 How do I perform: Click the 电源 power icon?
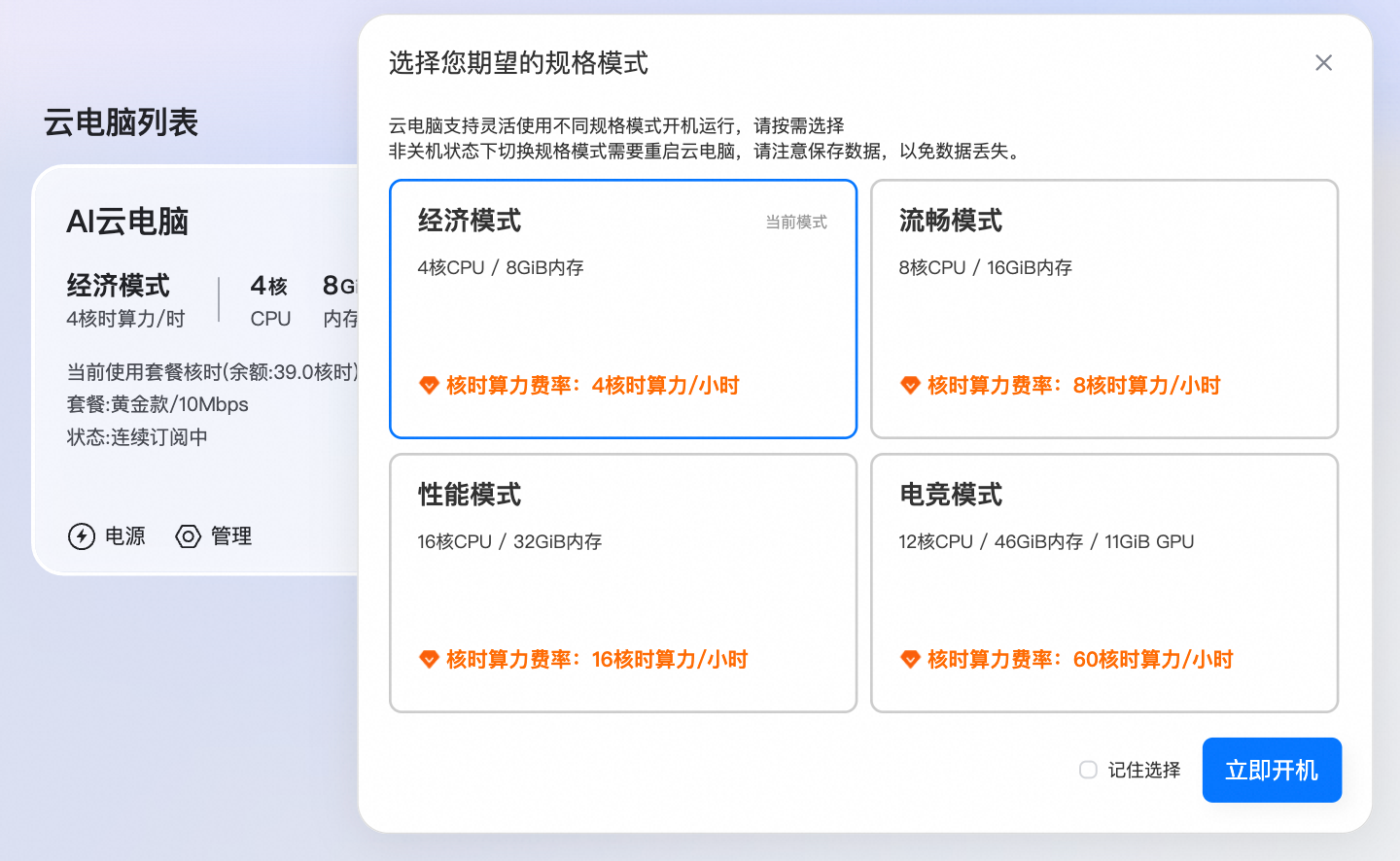[82, 536]
